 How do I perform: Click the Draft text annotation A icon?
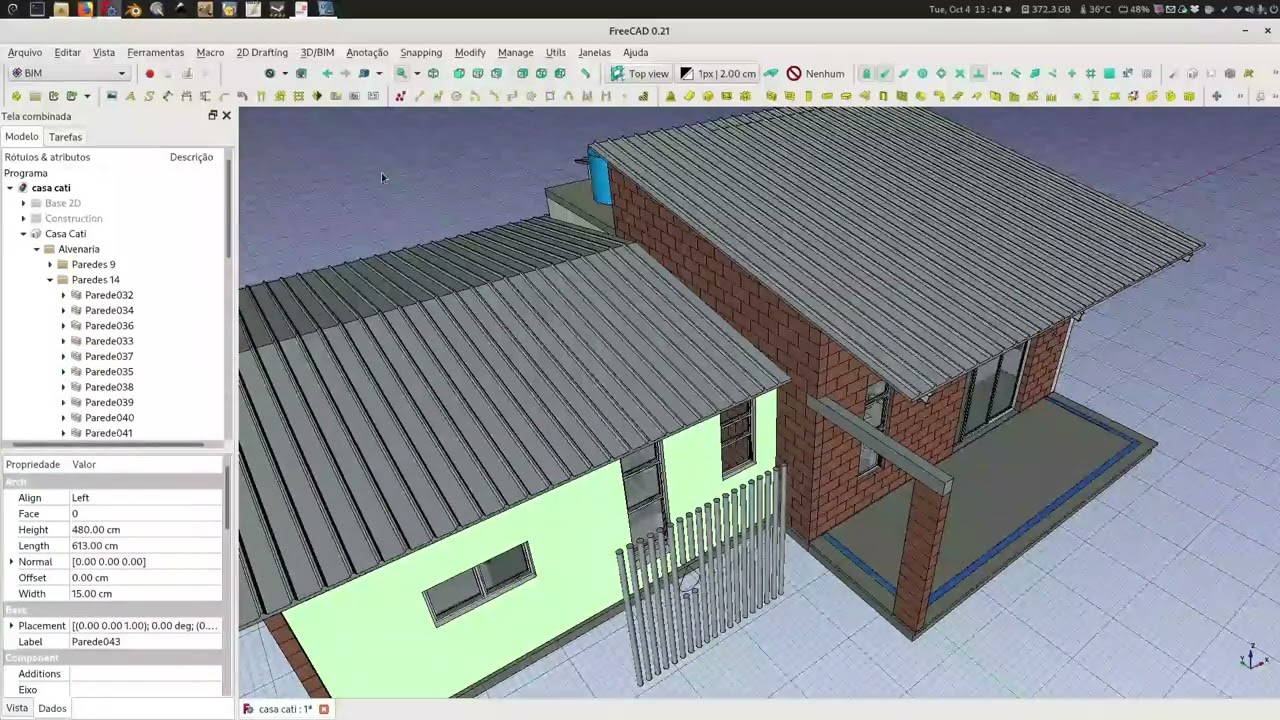coord(130,96)
